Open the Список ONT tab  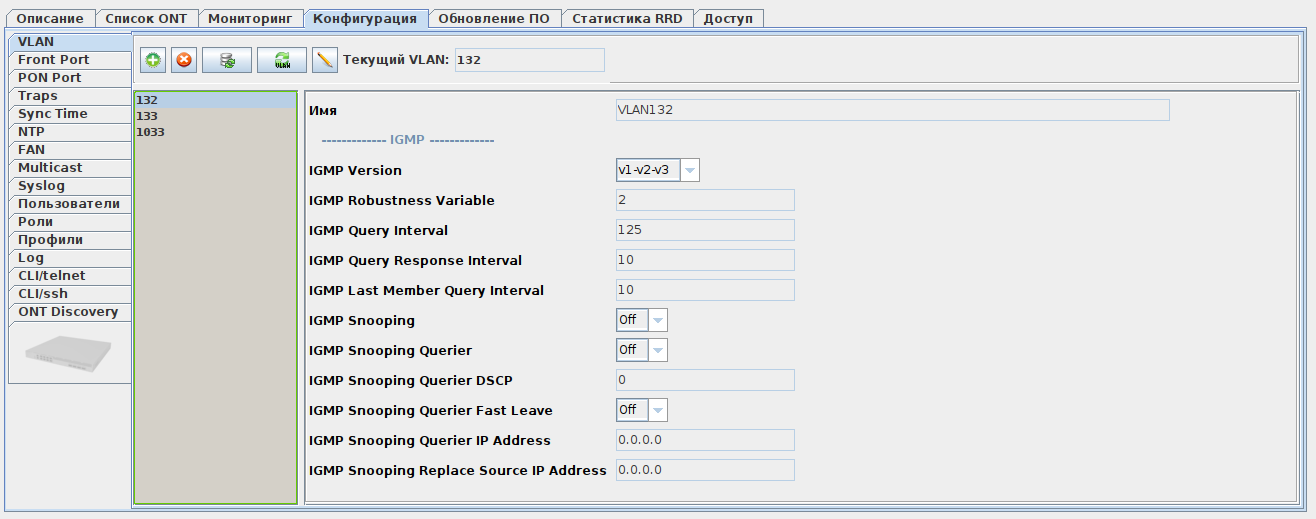[x=146, y=18]
